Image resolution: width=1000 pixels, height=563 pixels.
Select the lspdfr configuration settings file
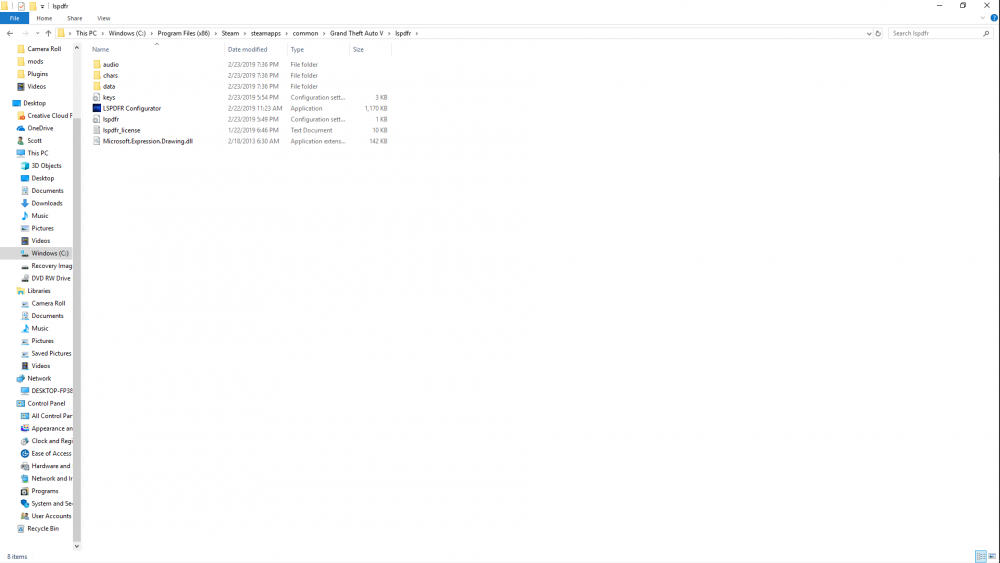111,119
